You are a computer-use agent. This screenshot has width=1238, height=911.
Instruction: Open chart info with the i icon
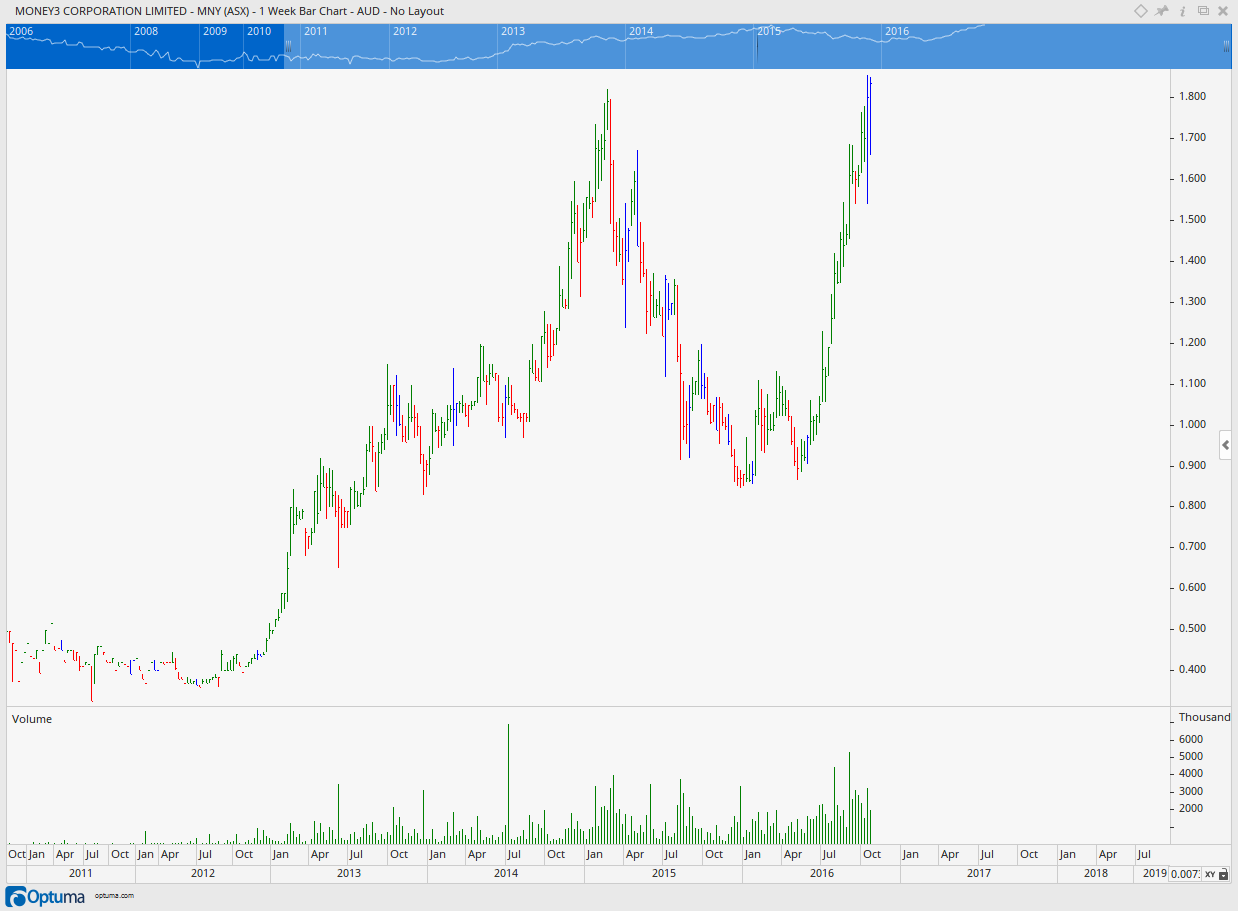[x=1183, y=11]
